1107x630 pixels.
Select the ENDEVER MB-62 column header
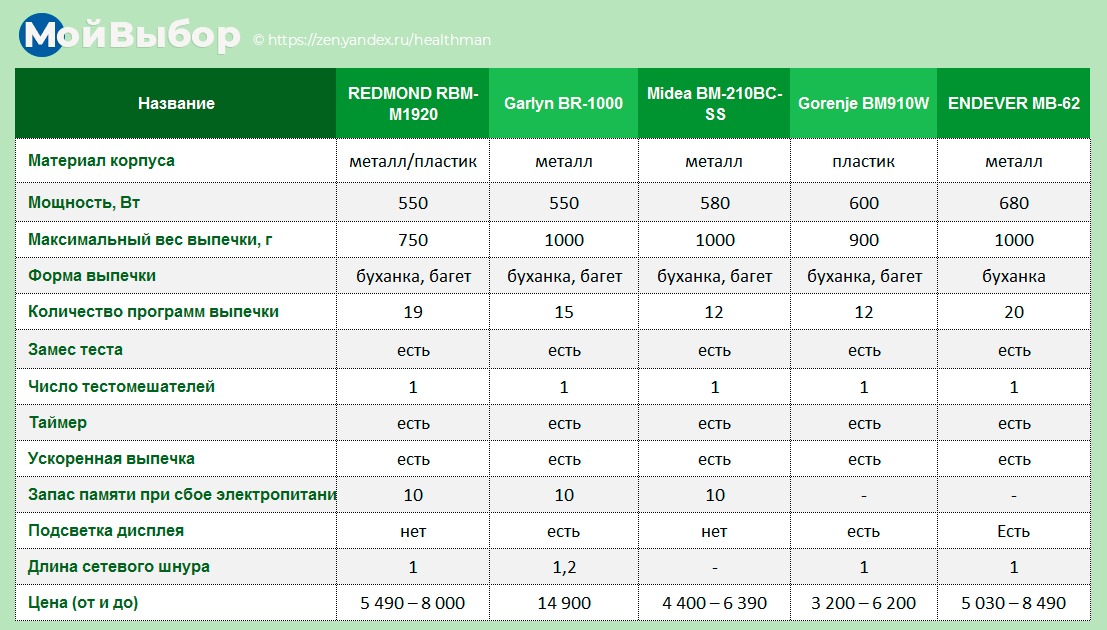coord(1014,103)
